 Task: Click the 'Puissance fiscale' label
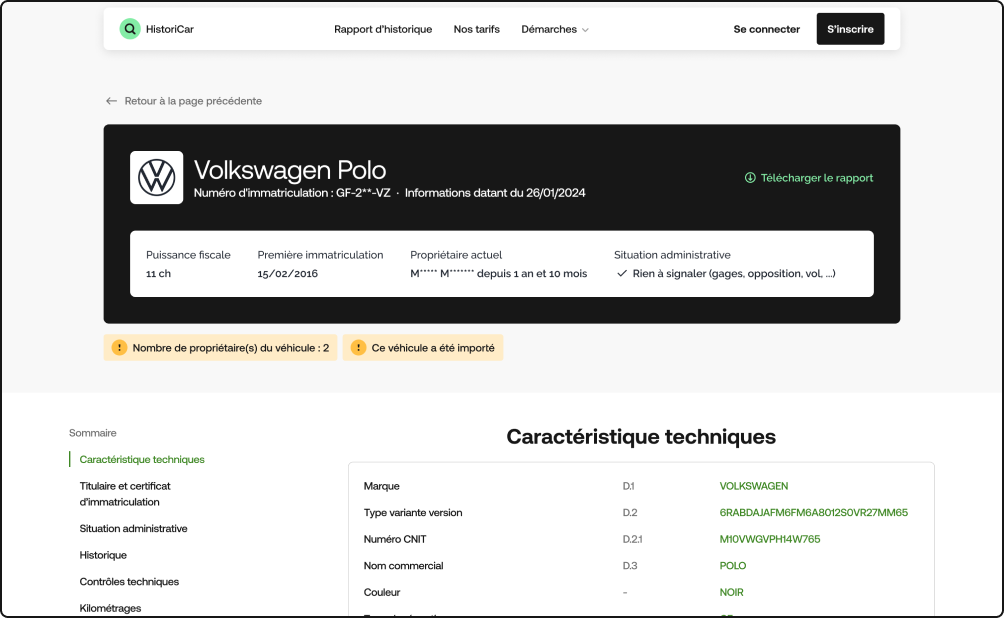tap(188, 255)
